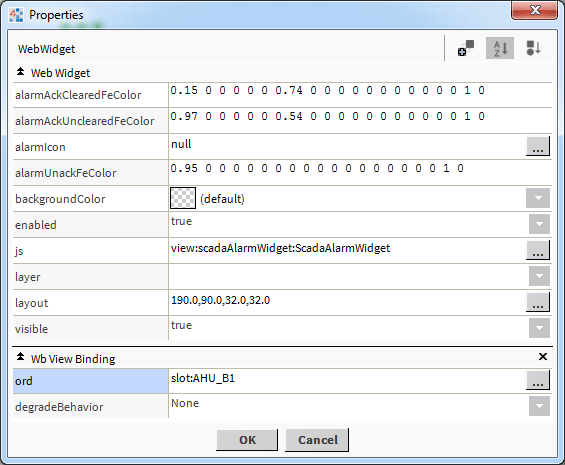The image size is (565, 465).
Task: Click the alarmUnackFeColor value field
Action: (x=360, y=172)
